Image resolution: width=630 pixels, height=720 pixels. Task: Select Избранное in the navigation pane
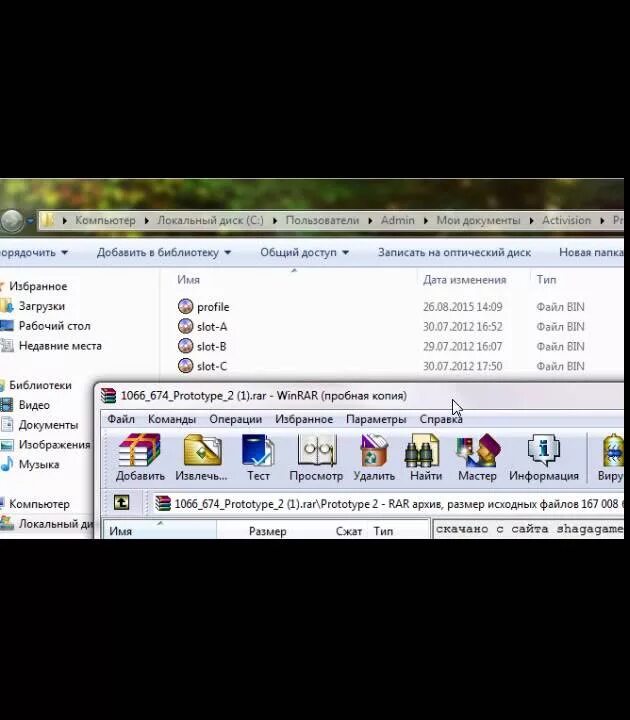point(38,286)
